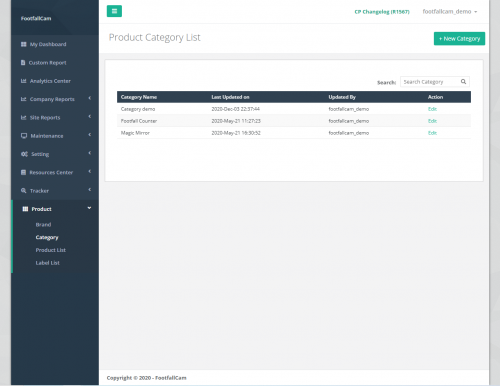Image resolution: width=500 pixels, height=386 pixels.
Task: Edit the Footfall Counter row
Action: point(432,121)
